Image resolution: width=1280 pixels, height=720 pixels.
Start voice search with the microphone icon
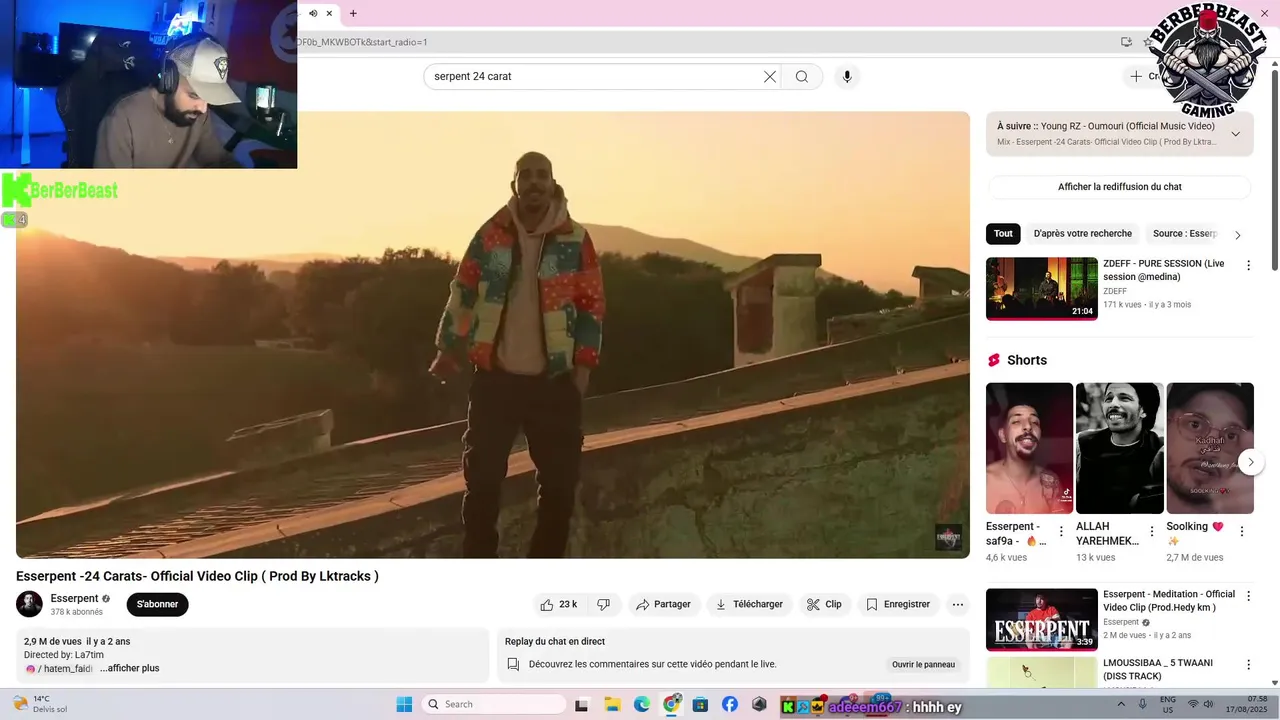point(847,77)
